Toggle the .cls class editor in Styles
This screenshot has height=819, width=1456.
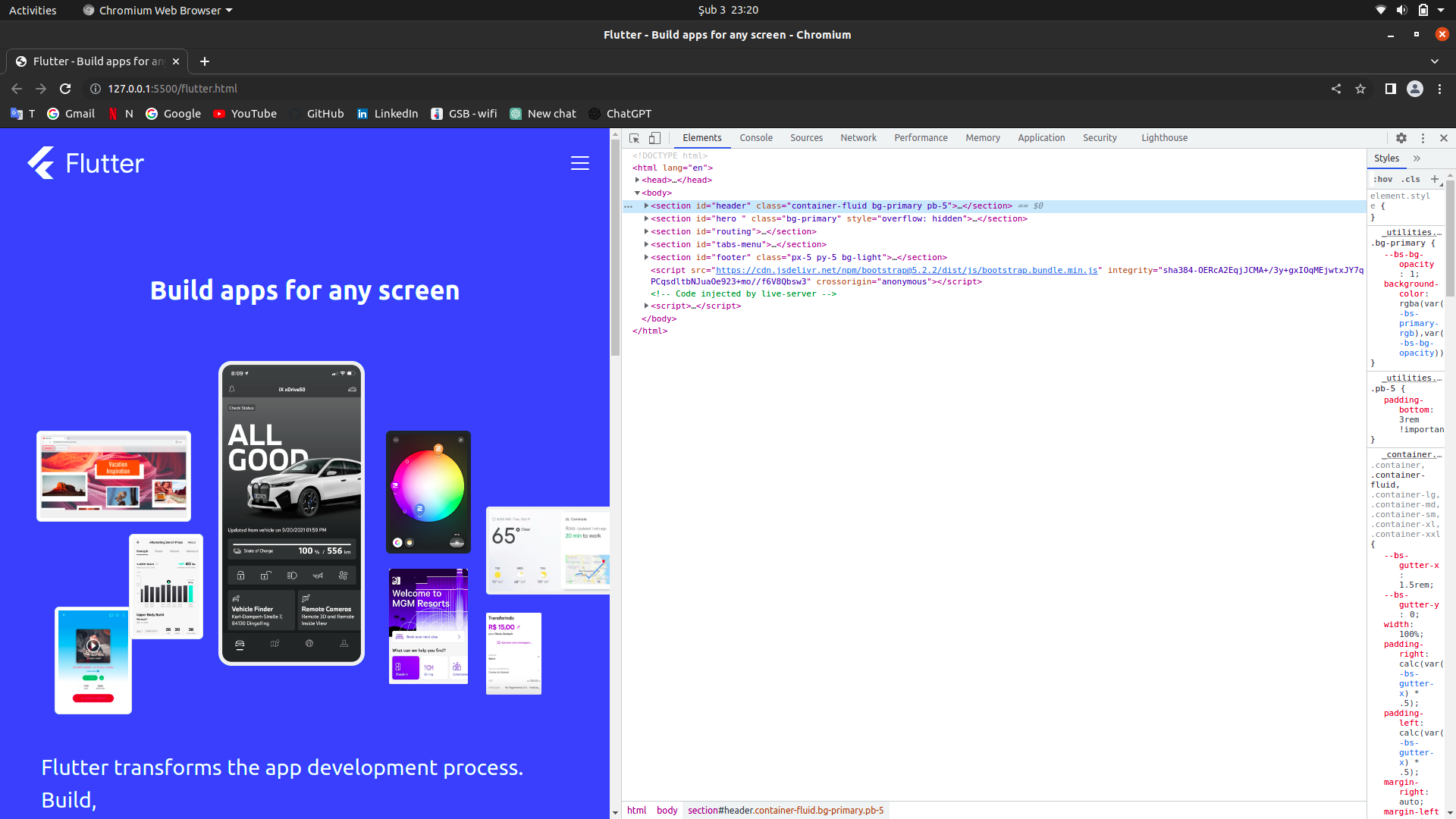1411,179
